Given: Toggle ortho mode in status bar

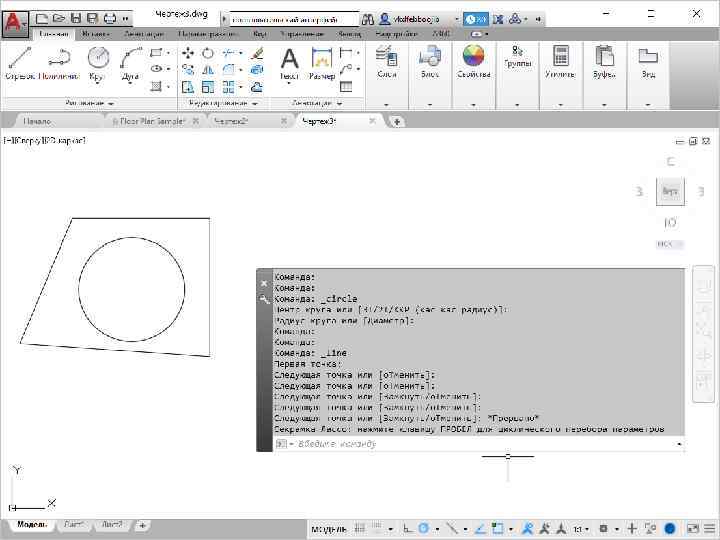Looking at the screenshot, I should coord(407,529).
